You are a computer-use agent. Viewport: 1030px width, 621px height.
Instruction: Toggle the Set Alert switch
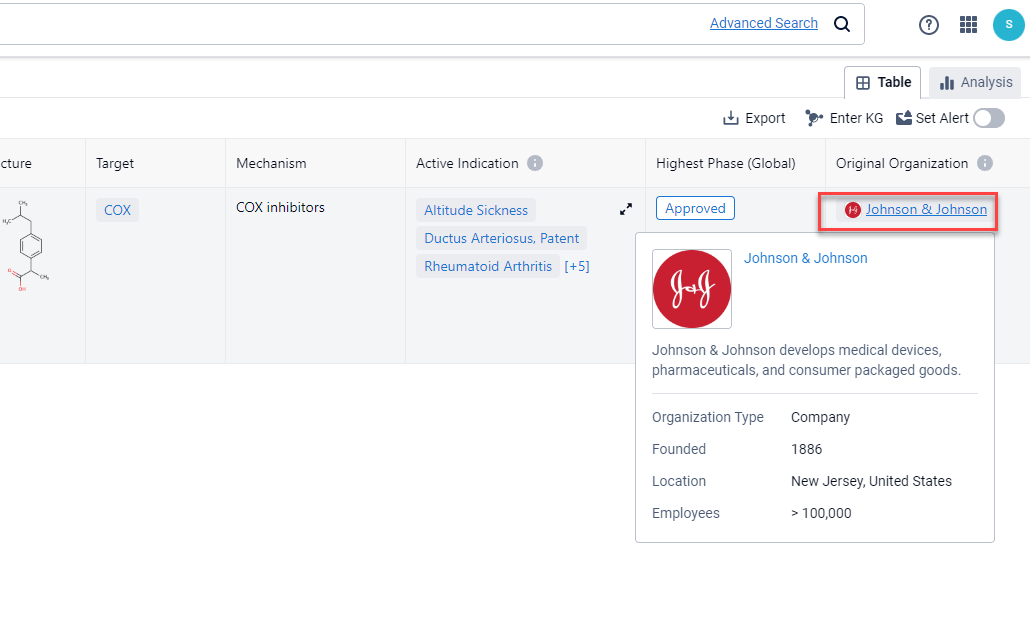click(x=988, y=118)
